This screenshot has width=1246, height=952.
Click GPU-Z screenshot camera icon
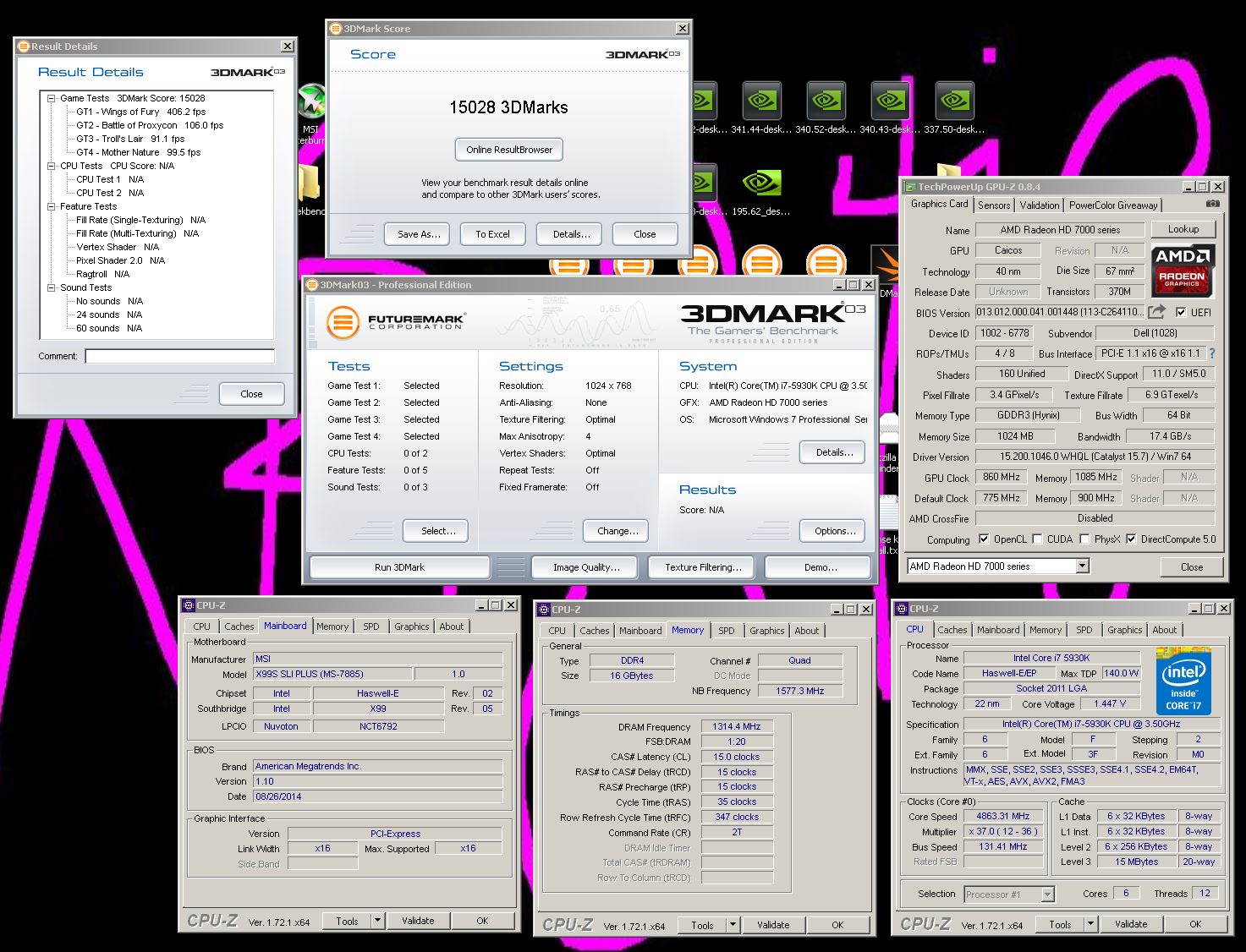[x=1212, y=204]
